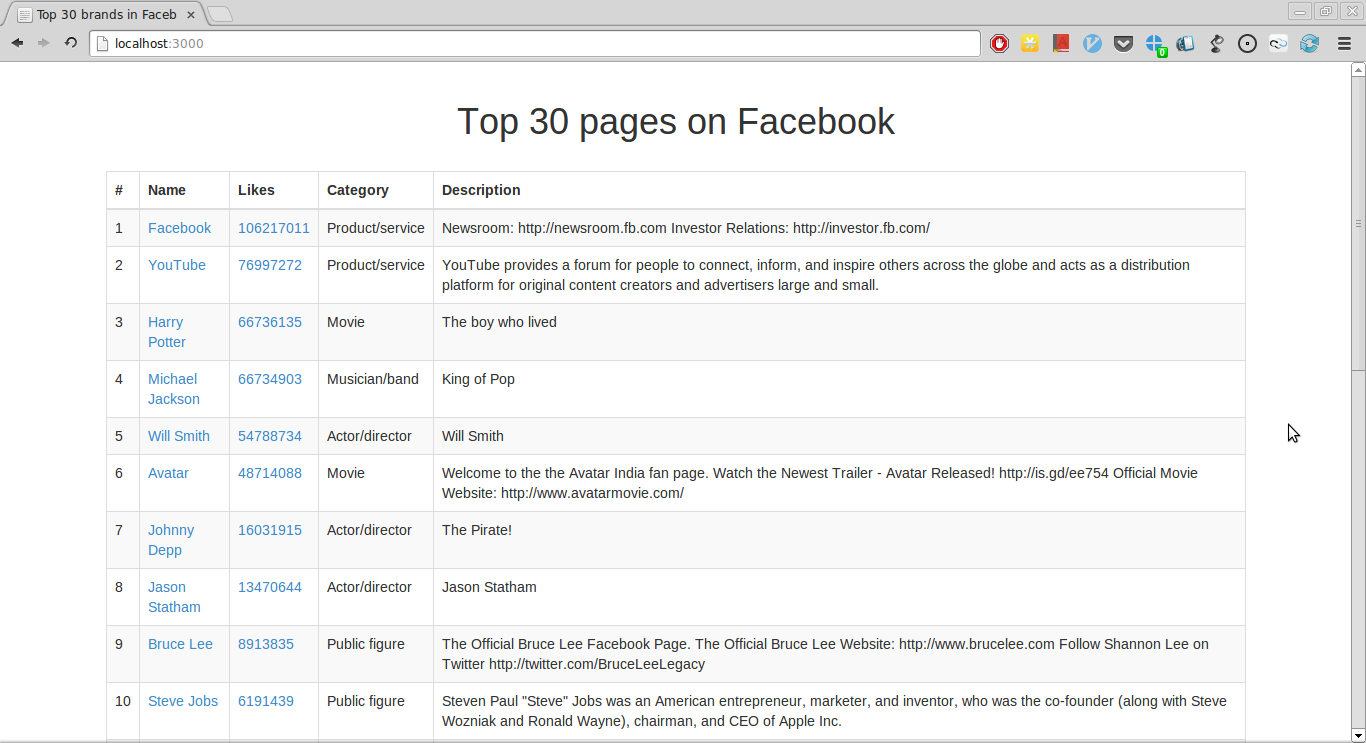Viewport: 1366px width, 743px height.
Task: Reload the page with the refresh icon
Action: [x=71, y=43]
